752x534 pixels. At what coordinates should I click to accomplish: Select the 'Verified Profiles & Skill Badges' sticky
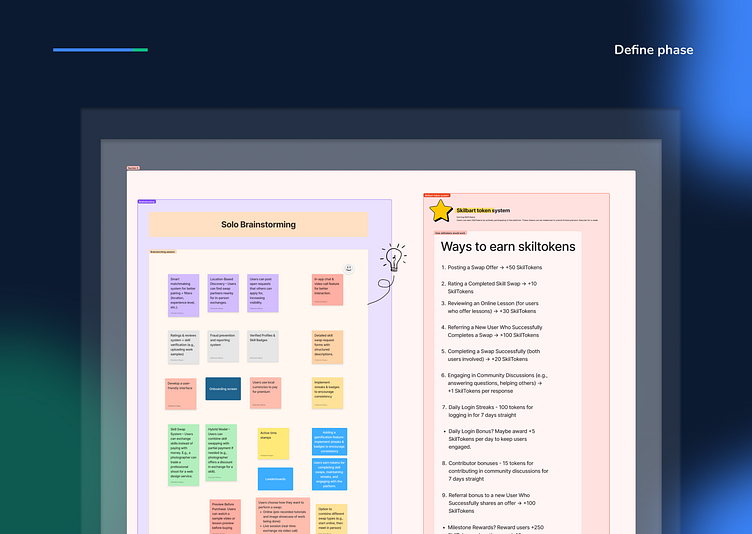tap(262, 346)
